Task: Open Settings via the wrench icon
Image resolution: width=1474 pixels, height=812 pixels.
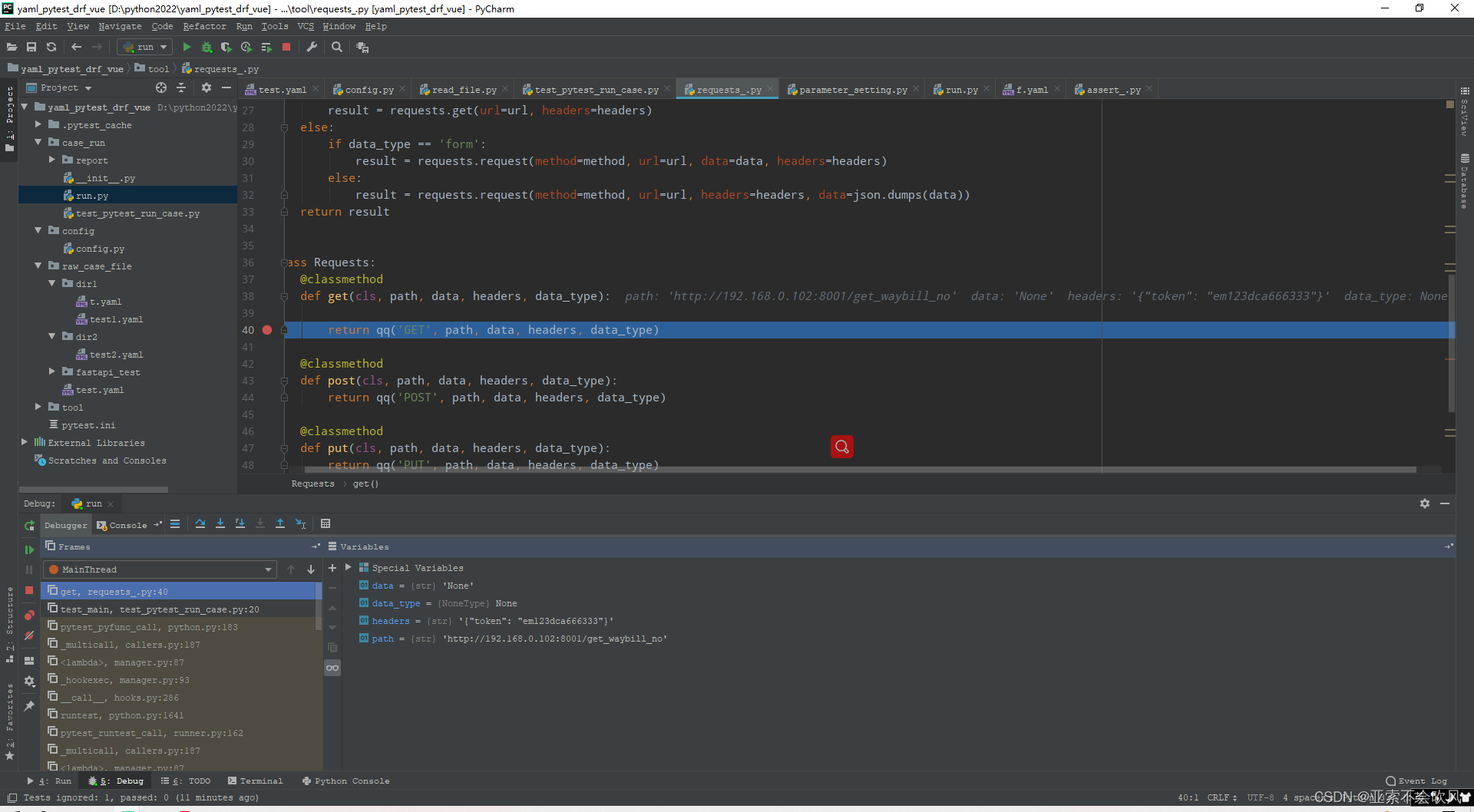Action: coord(312,47)
